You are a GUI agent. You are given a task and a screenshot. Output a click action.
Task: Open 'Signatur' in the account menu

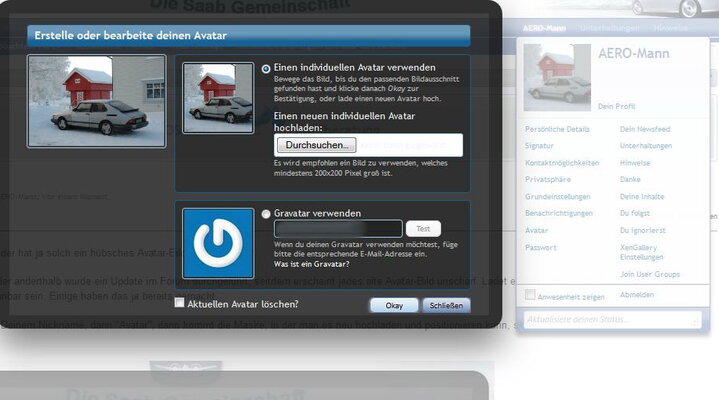point(539,146)
